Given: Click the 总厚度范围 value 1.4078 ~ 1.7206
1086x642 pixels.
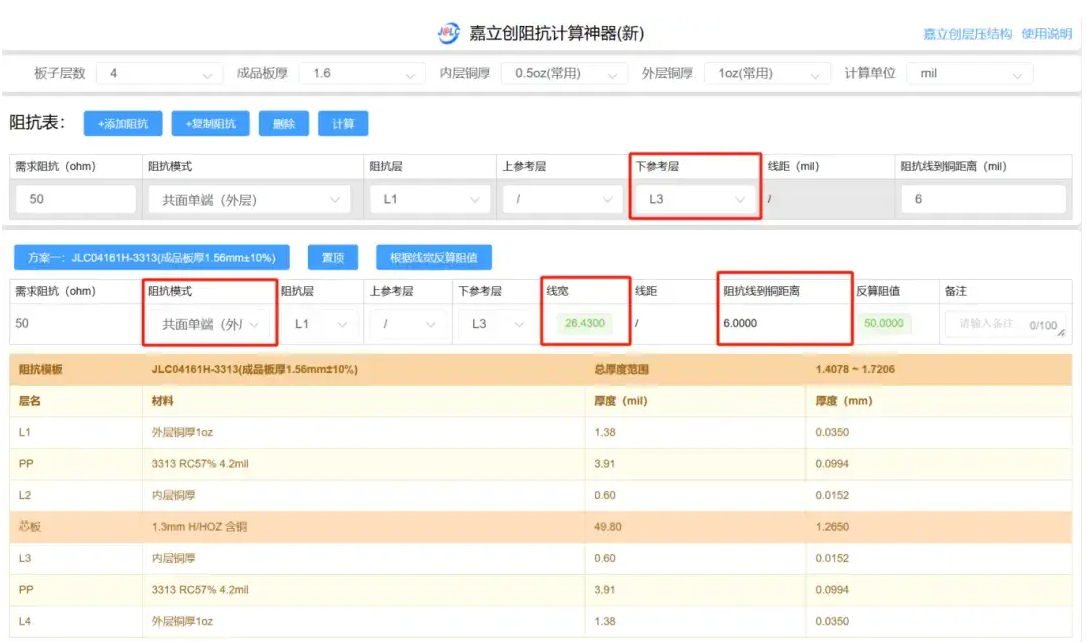Looking at the screenshot, I should (x=855, y=369).
